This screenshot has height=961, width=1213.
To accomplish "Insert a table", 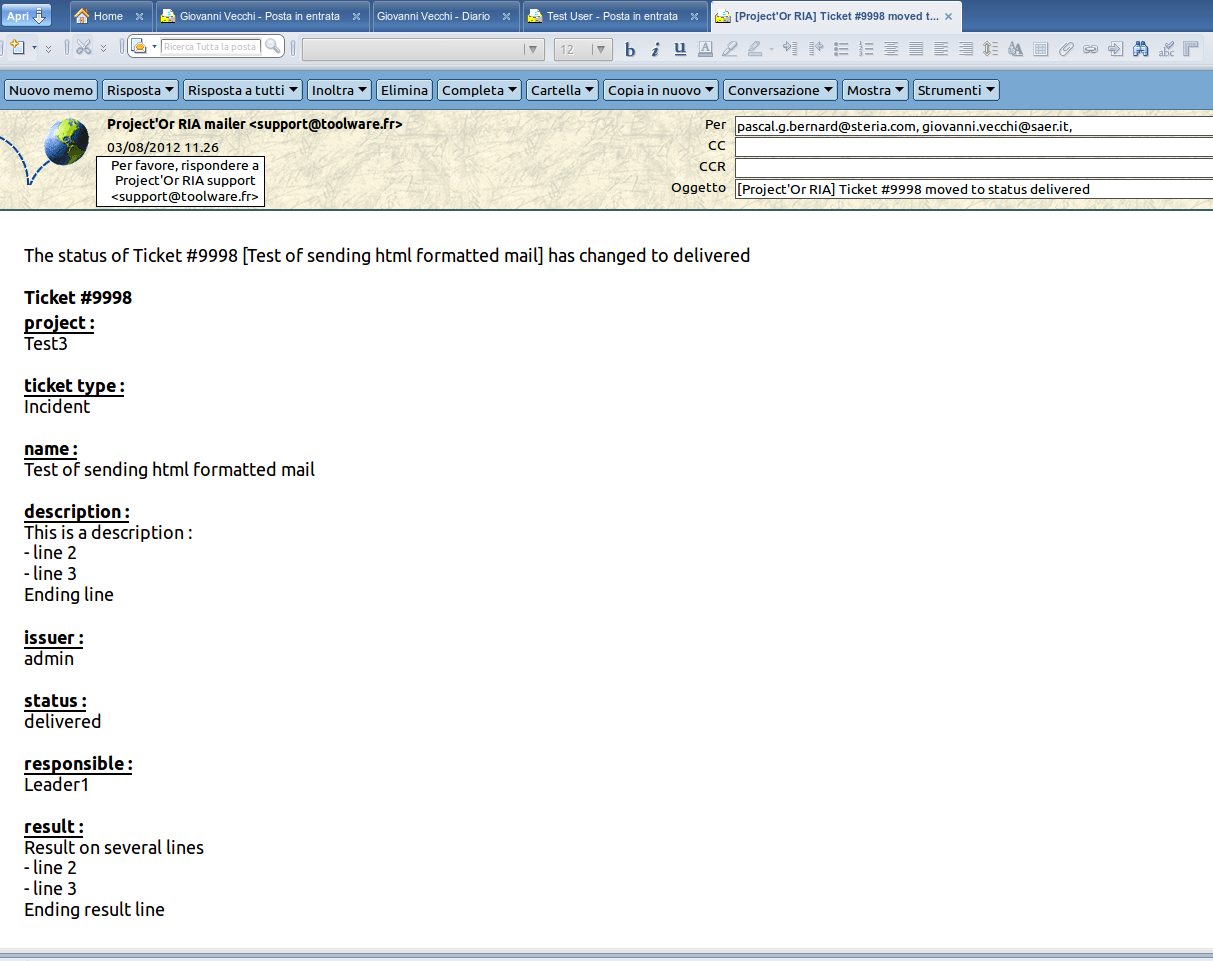I will pyautogui.click(x=1040, y=49).
